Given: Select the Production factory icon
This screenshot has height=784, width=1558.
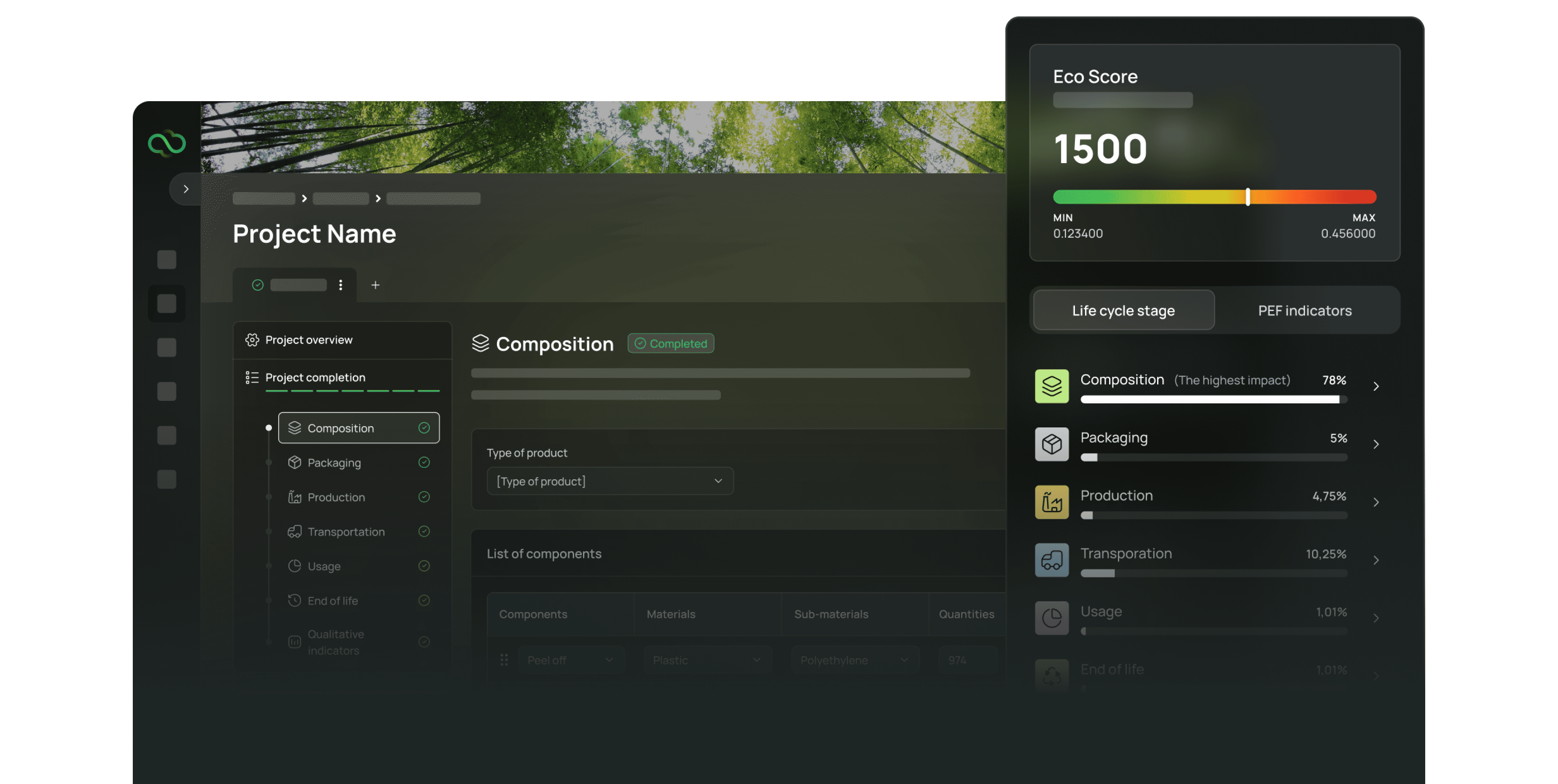Looking at the screenshot, I should pyautogui.click(x=295, y=497).
